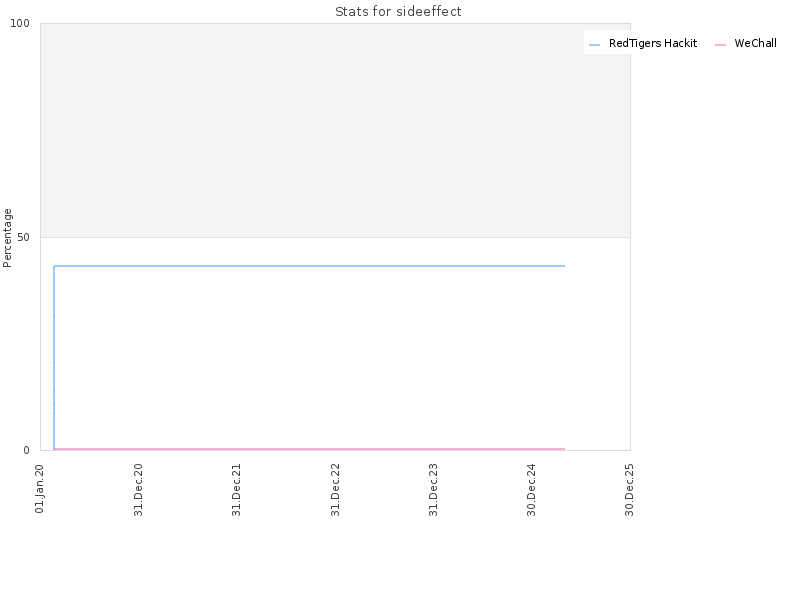
Task: Click the WeChall legend label
Action: click(x=755, y=43)
